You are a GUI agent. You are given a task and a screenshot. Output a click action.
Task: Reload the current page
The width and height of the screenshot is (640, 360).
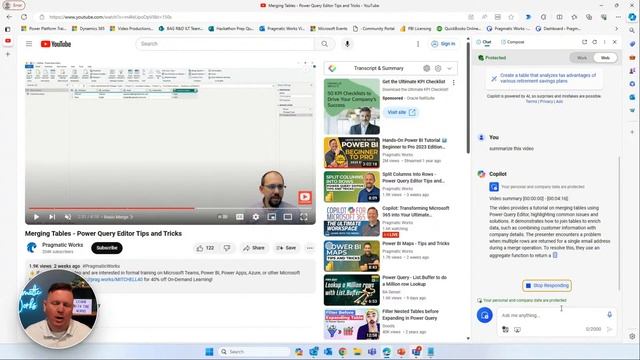24,17
